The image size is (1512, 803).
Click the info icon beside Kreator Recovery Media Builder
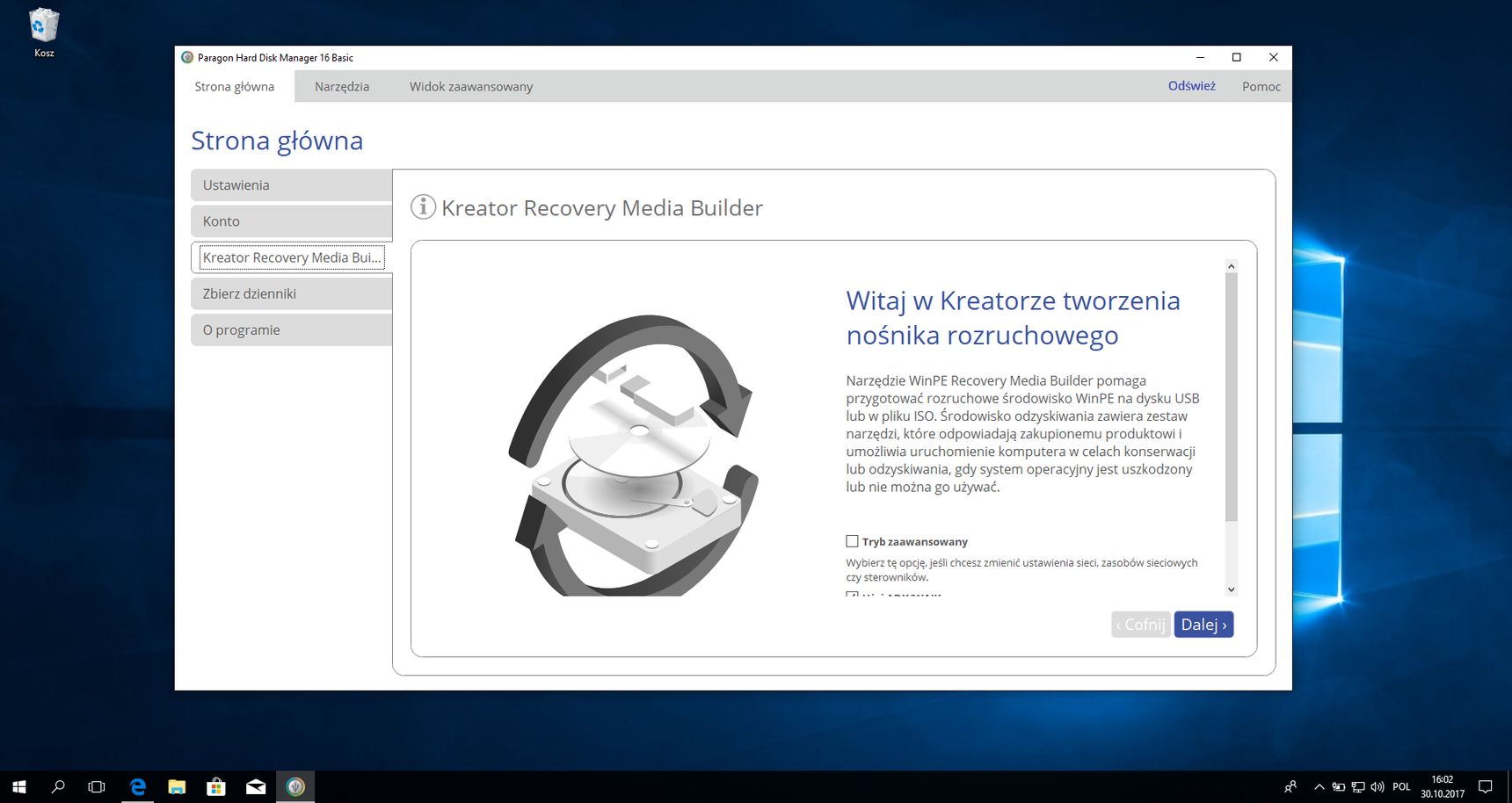(x=423, y=207)
